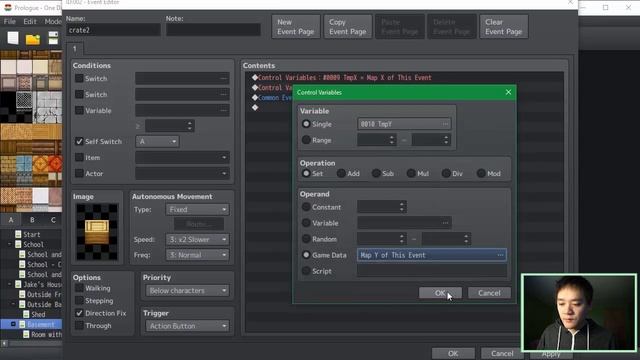This screenshot has height=360, width=640.
Task: Choose the Div operation
Action: pyautogui.click(x=446, y=173)
